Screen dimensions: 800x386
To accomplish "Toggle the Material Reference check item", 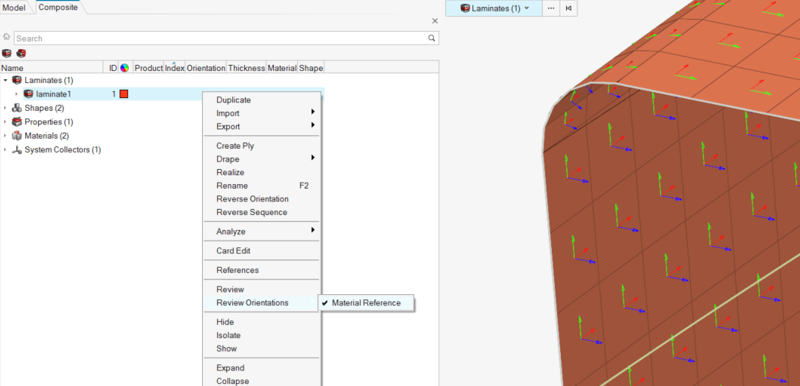I will pos(366,303).
